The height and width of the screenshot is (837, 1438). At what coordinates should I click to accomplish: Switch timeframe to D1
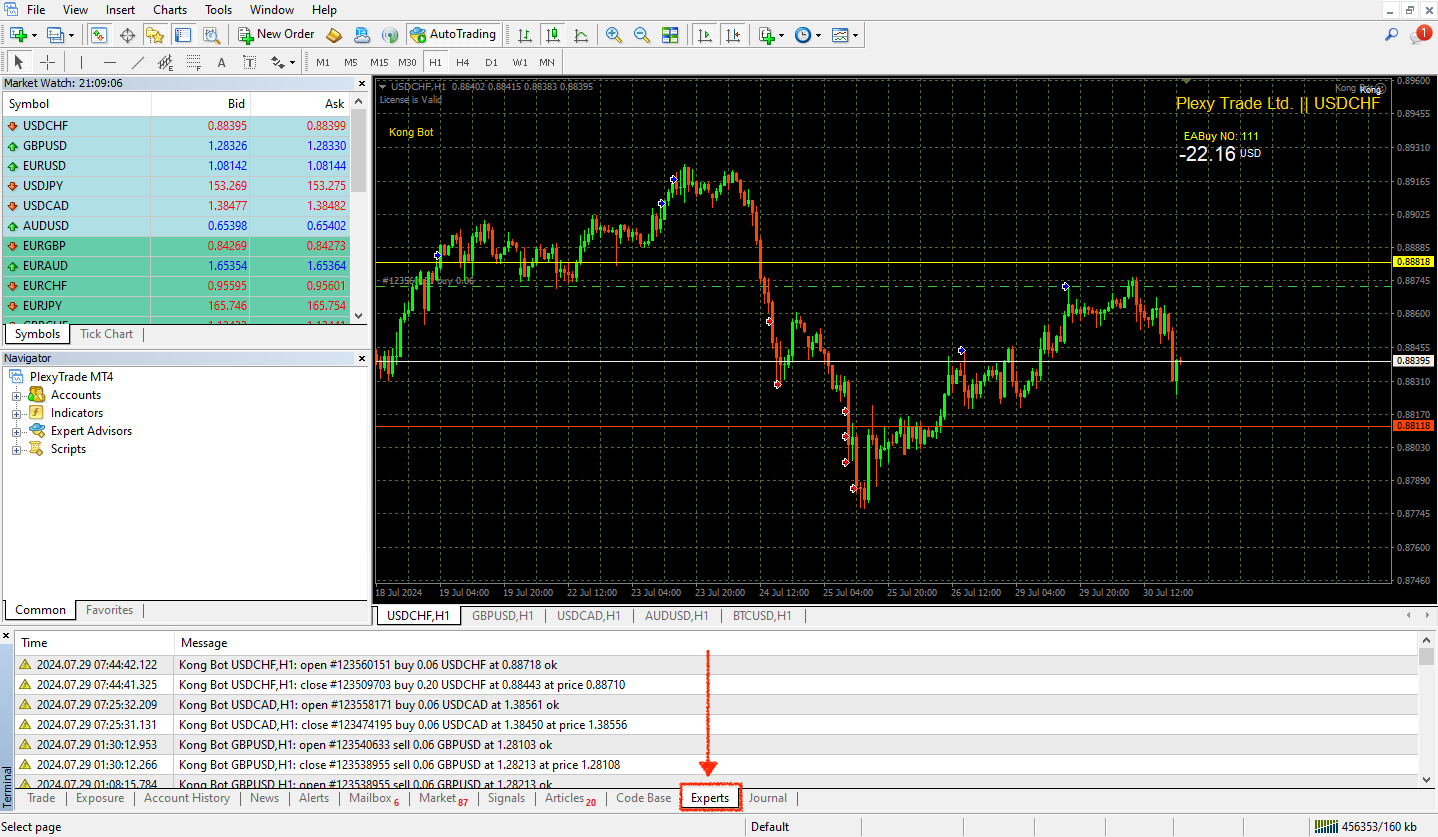(491, 62)
